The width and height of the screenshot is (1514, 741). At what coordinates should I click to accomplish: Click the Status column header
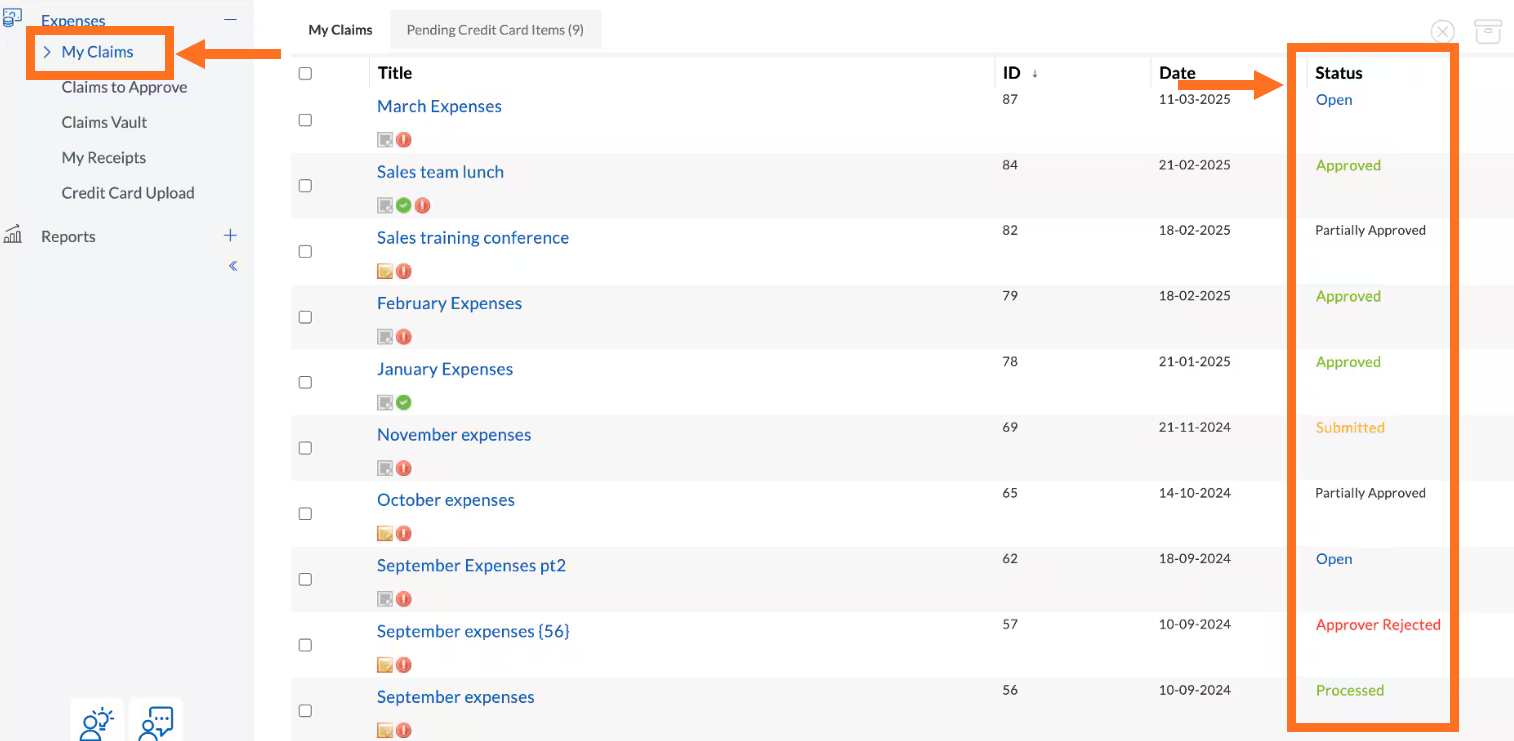1339,73
